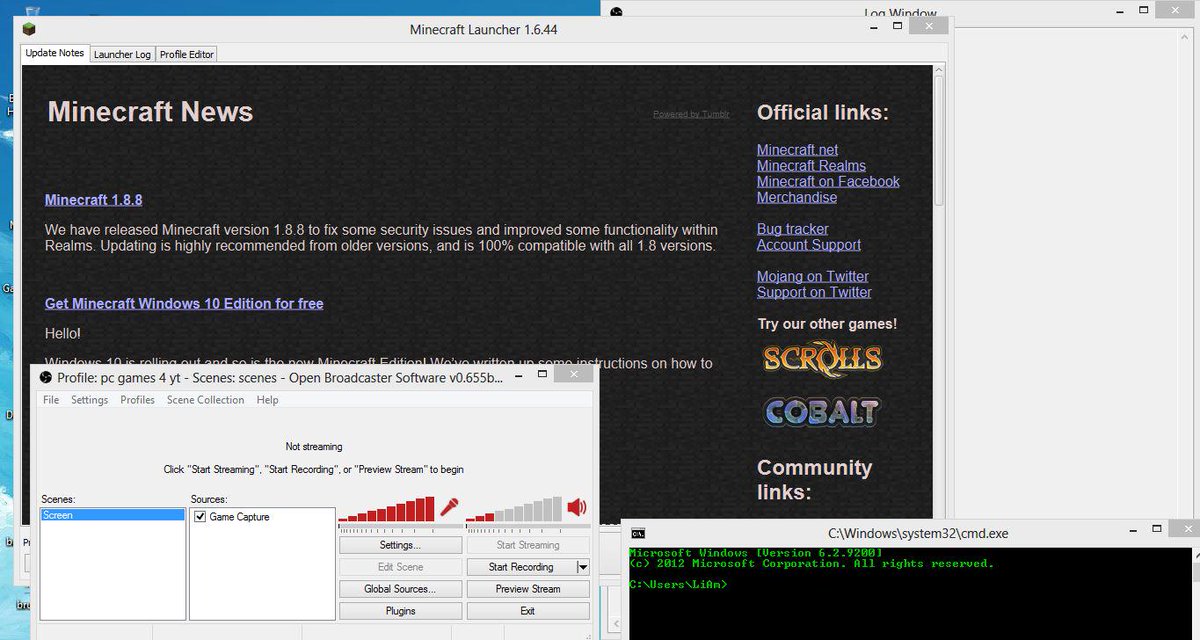Open the Account Support link
The height and width of the screenshot is (640, 1200).
pos(808,245)
